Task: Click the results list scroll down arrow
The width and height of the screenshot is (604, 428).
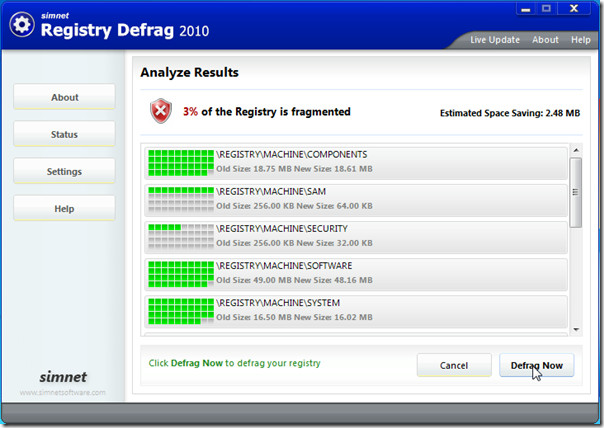Action: point(576,329)
